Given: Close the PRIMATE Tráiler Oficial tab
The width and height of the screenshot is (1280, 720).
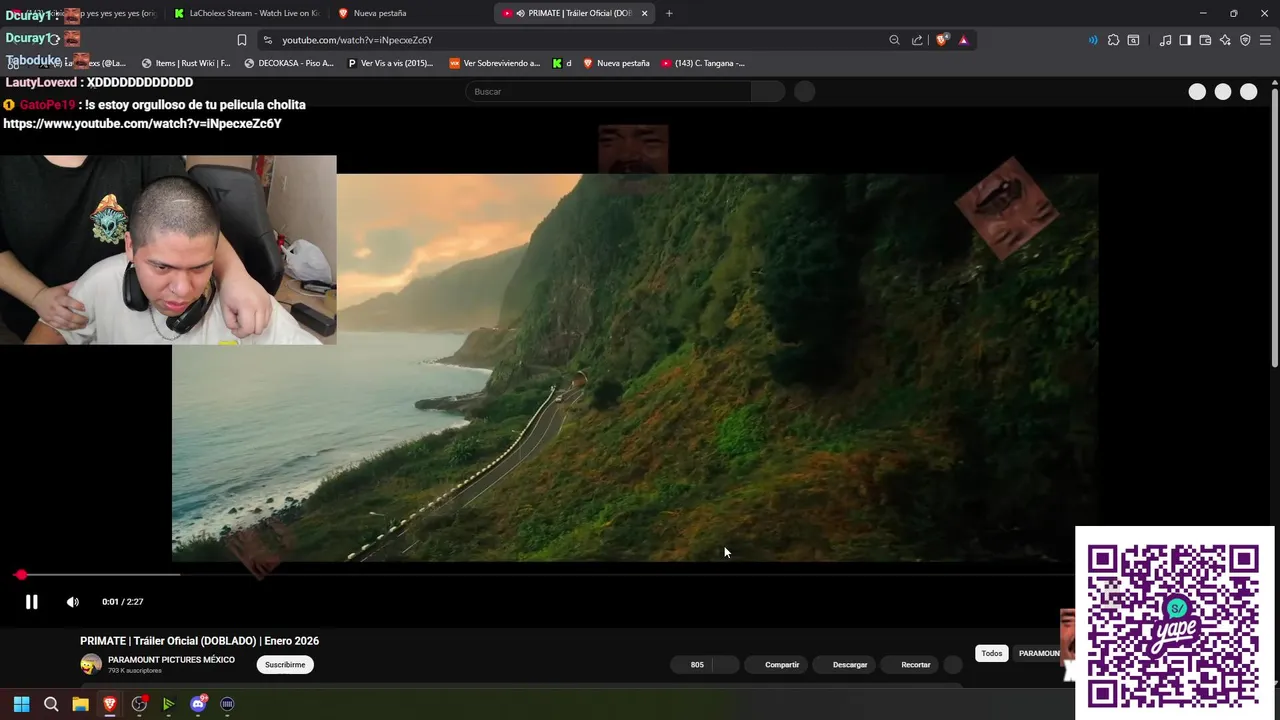Looking at the screenshot, I should pyautogui.click(x=644, y=13).
